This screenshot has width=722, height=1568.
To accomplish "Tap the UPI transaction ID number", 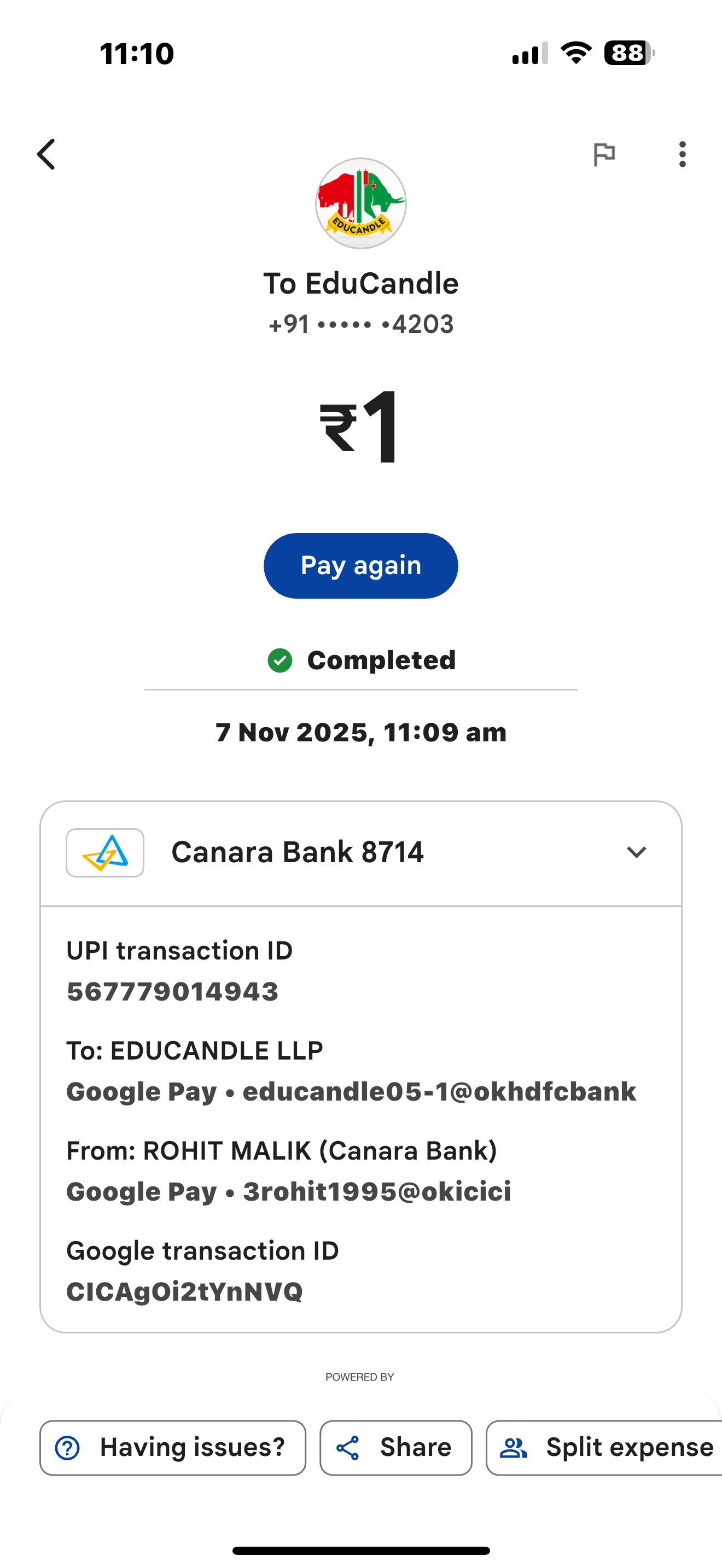I will click(x=172, y=992).
